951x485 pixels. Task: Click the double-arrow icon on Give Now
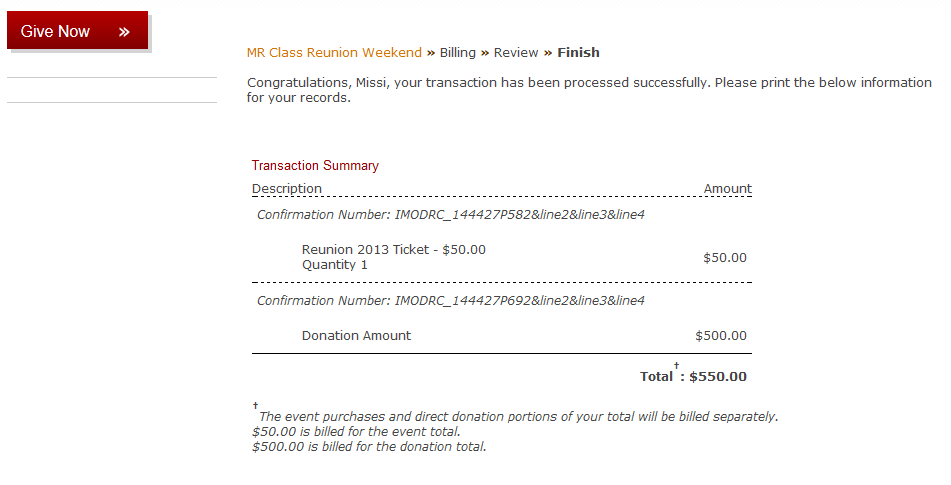(x=124, y=32)
